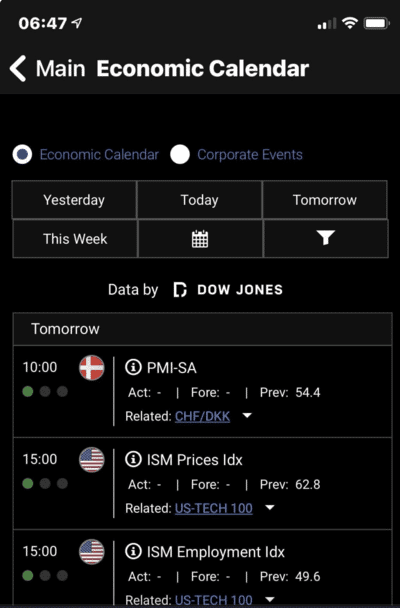Show This Week events
Screen dimensions: 400x608
pyautogui.click(x=75, y=238)
